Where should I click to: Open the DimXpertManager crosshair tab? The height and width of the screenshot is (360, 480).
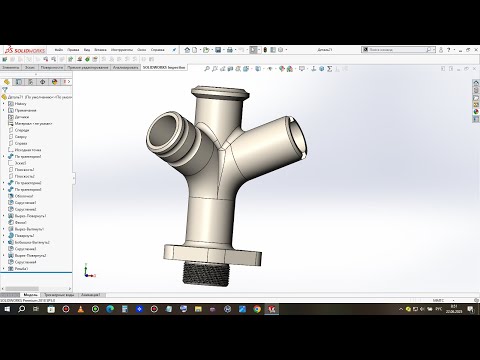coord(43,82)
